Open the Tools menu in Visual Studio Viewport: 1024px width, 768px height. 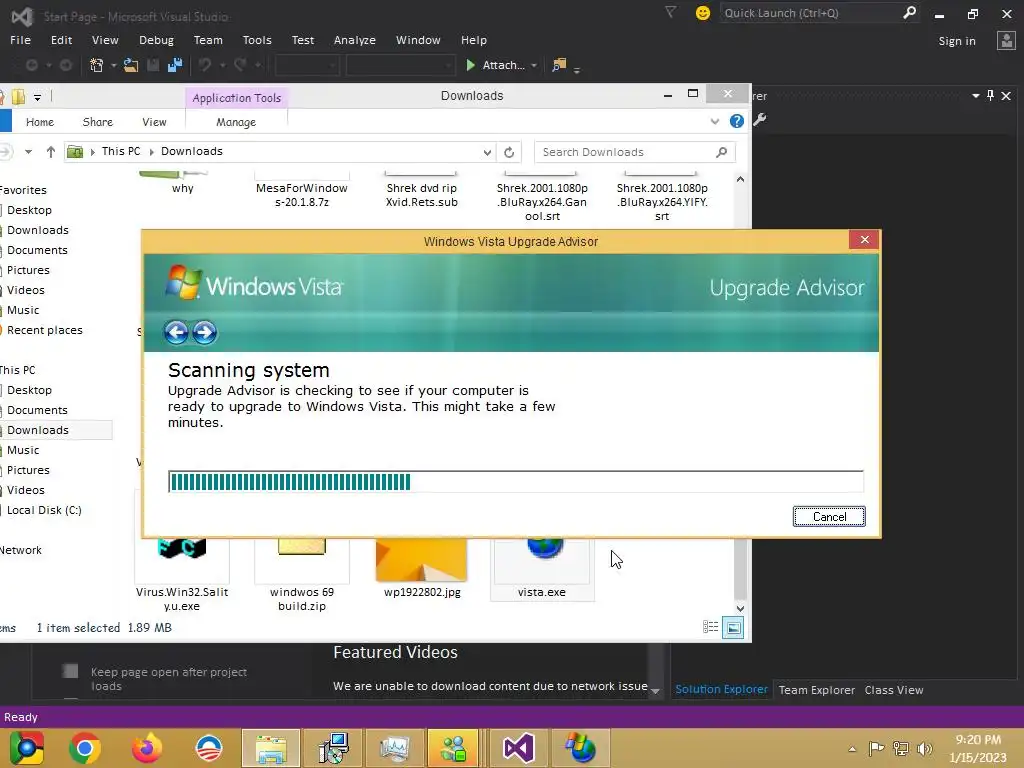(x=257, y=40)
